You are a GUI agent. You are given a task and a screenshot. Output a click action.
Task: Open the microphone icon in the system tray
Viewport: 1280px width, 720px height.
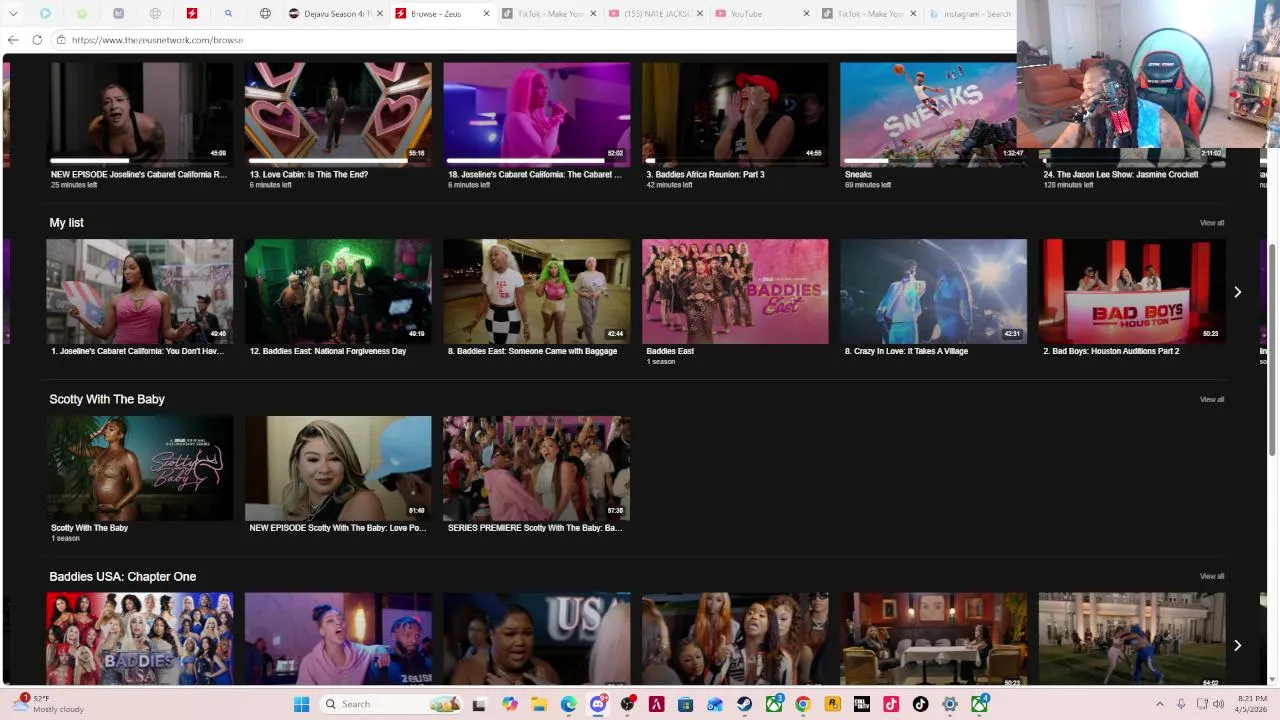click(x=1181, y=704)
